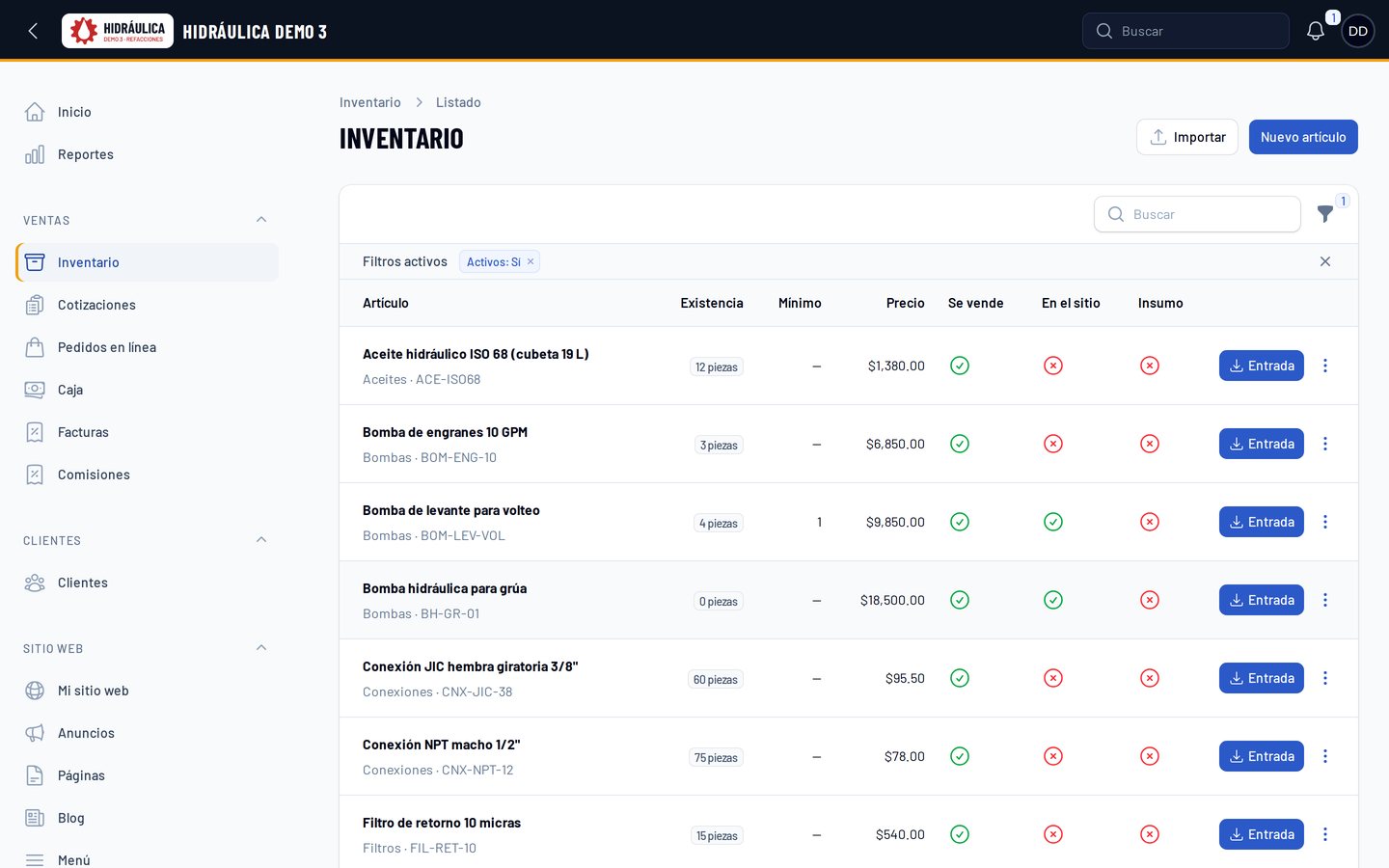This screenshot has width=1389, height=868.
Task: Open Anuncios in the sidebar
Action: (x=147, y=733)
